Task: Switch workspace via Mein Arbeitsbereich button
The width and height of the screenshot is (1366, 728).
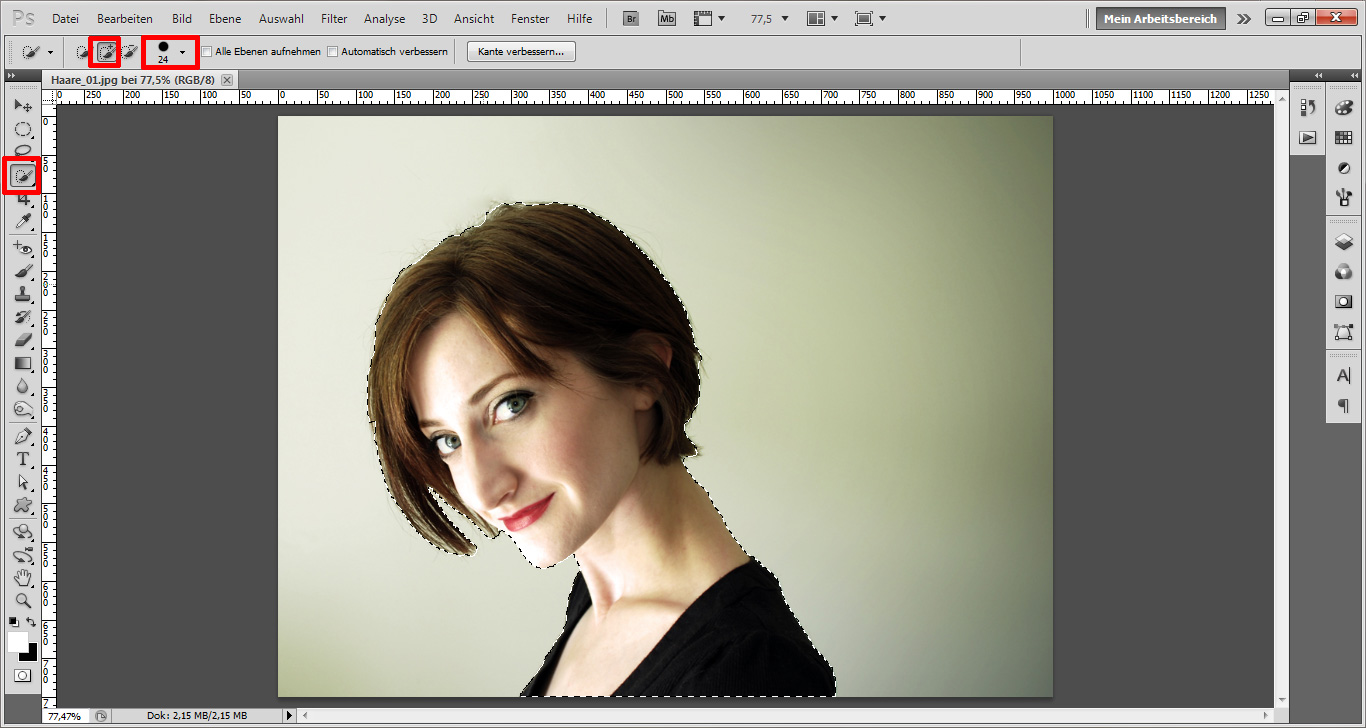Action: 1159,17
